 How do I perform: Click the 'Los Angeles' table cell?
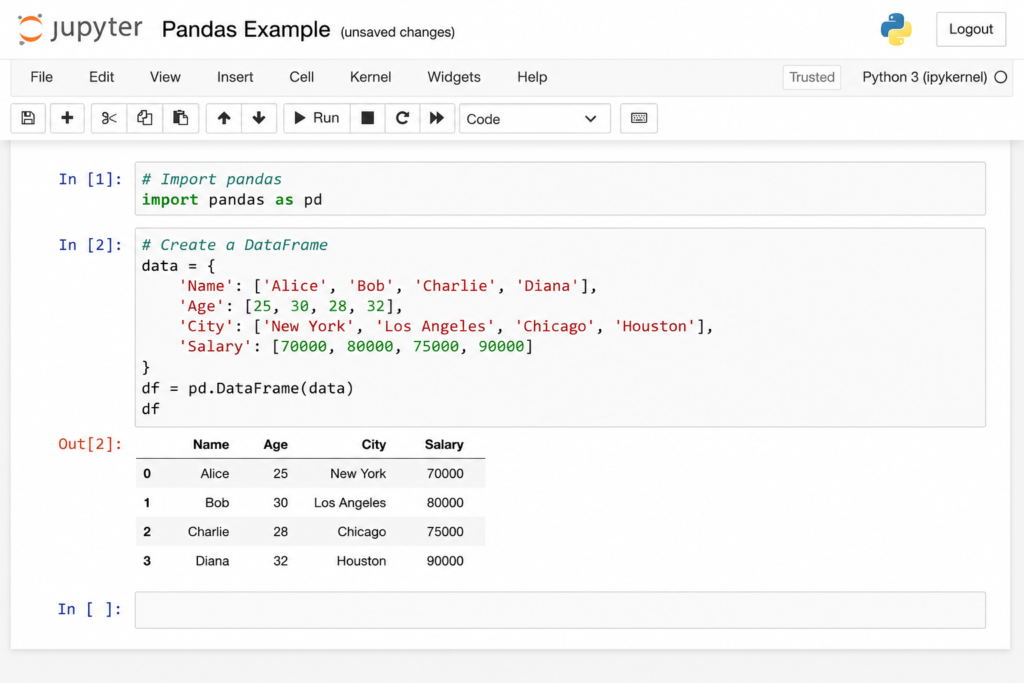point(350,503)
